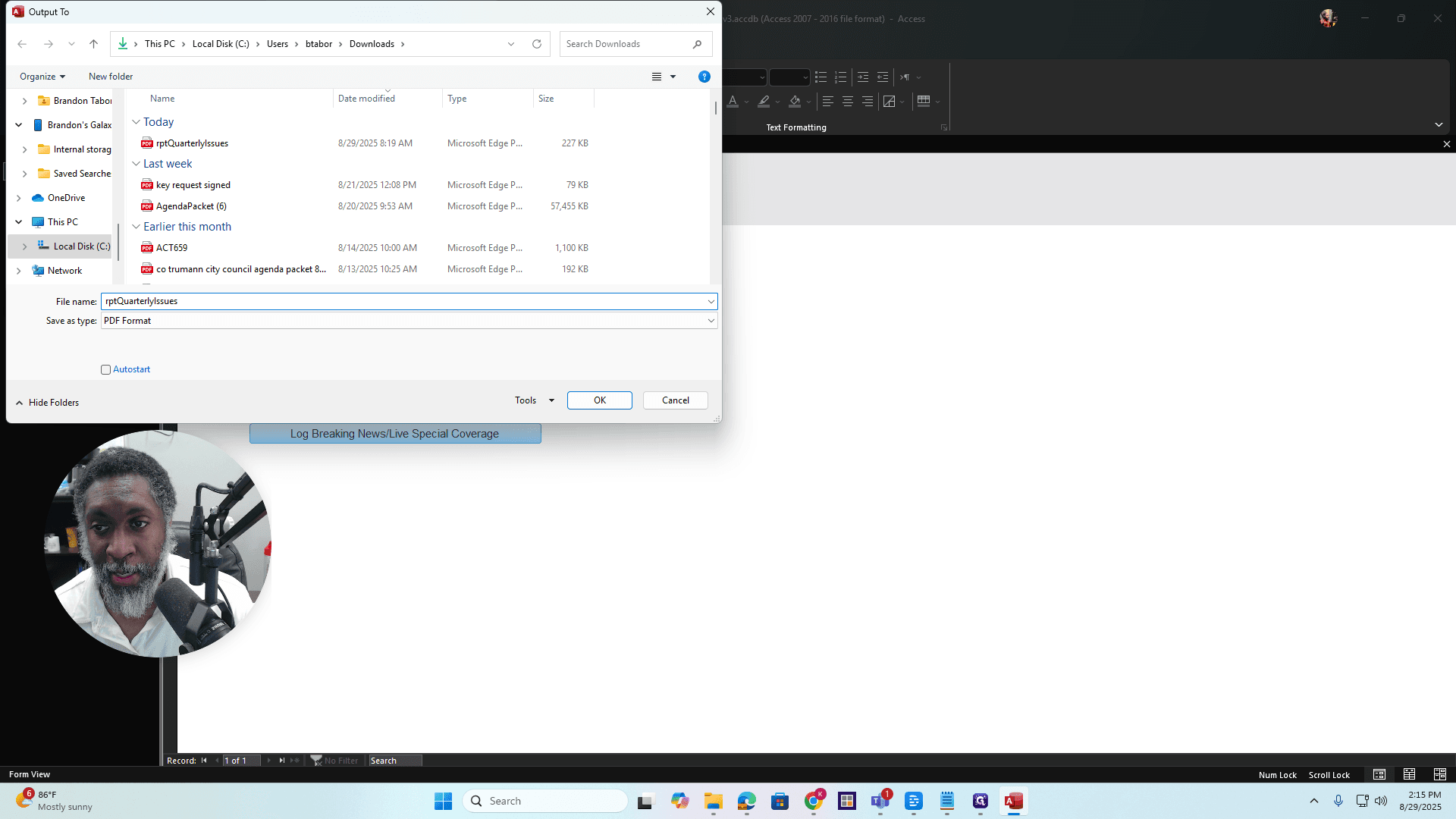Go up one folder level with the up arrow
This screenshot has height=819, width=1456.
(93, 44)
